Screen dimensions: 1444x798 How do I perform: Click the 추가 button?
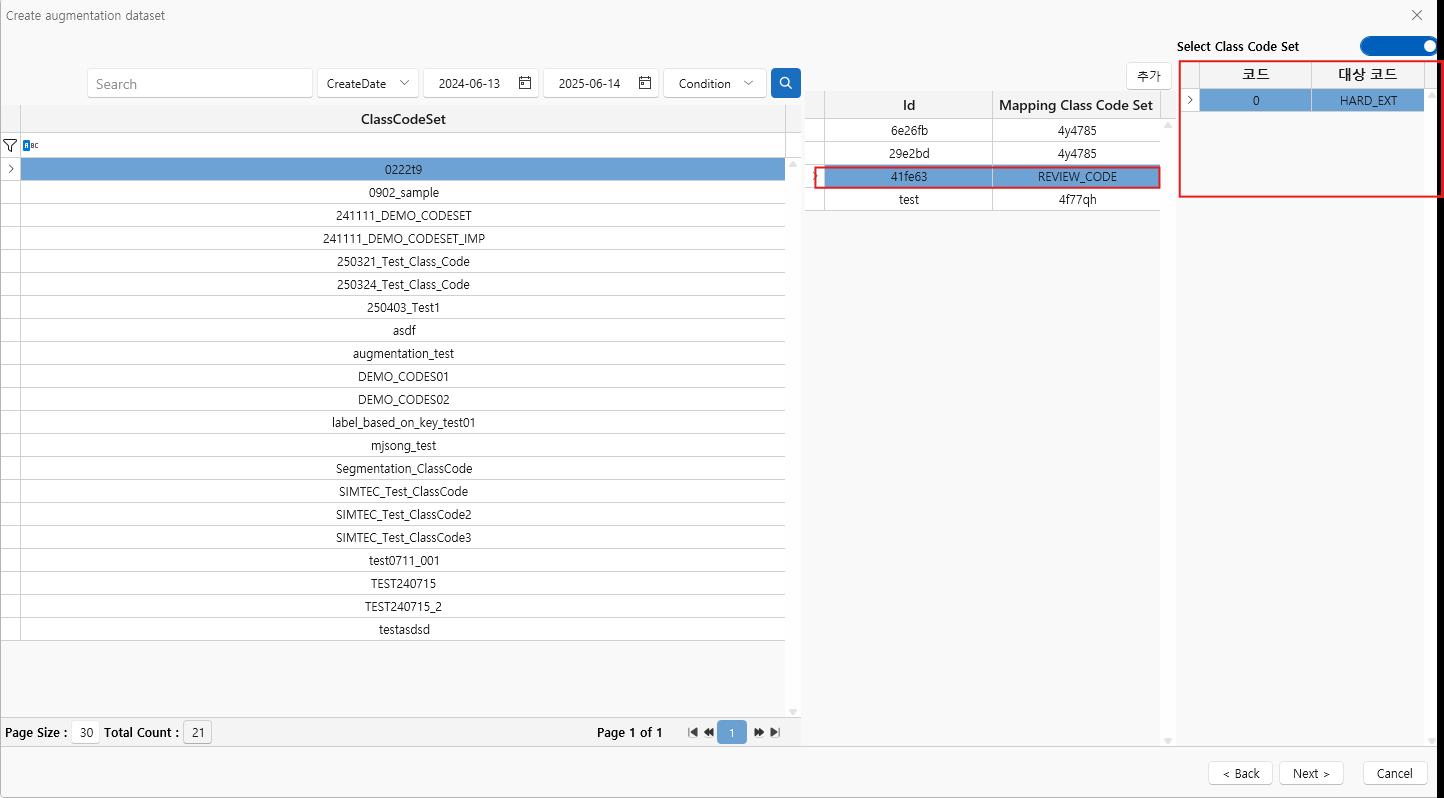tap(1148, 76)
